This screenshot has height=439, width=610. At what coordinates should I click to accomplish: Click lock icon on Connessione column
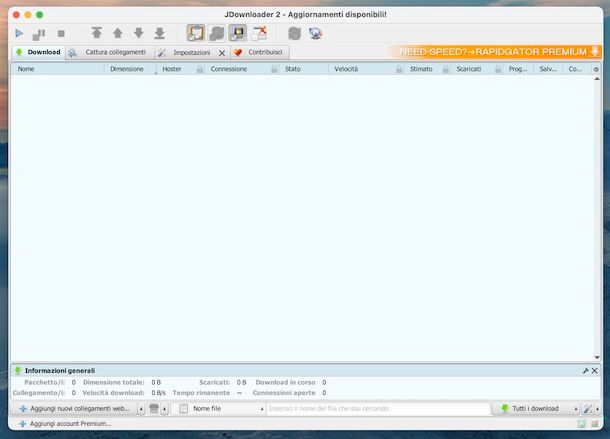tap(274, 69)
